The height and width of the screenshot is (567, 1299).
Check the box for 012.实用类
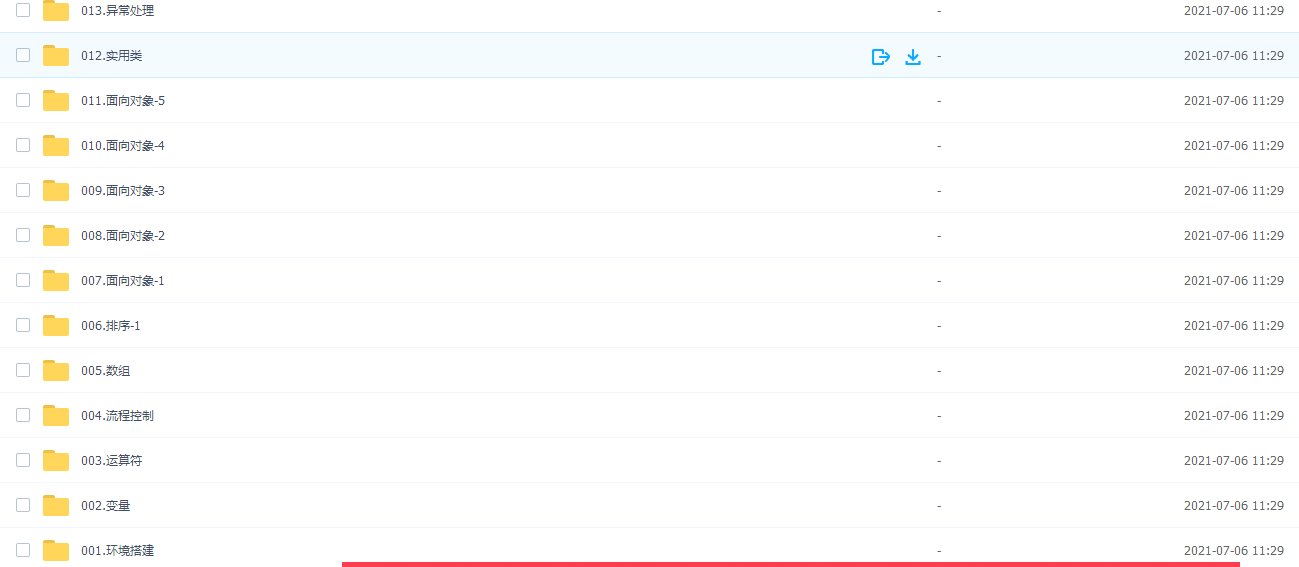pyautogui.click(x=23, y=55)
